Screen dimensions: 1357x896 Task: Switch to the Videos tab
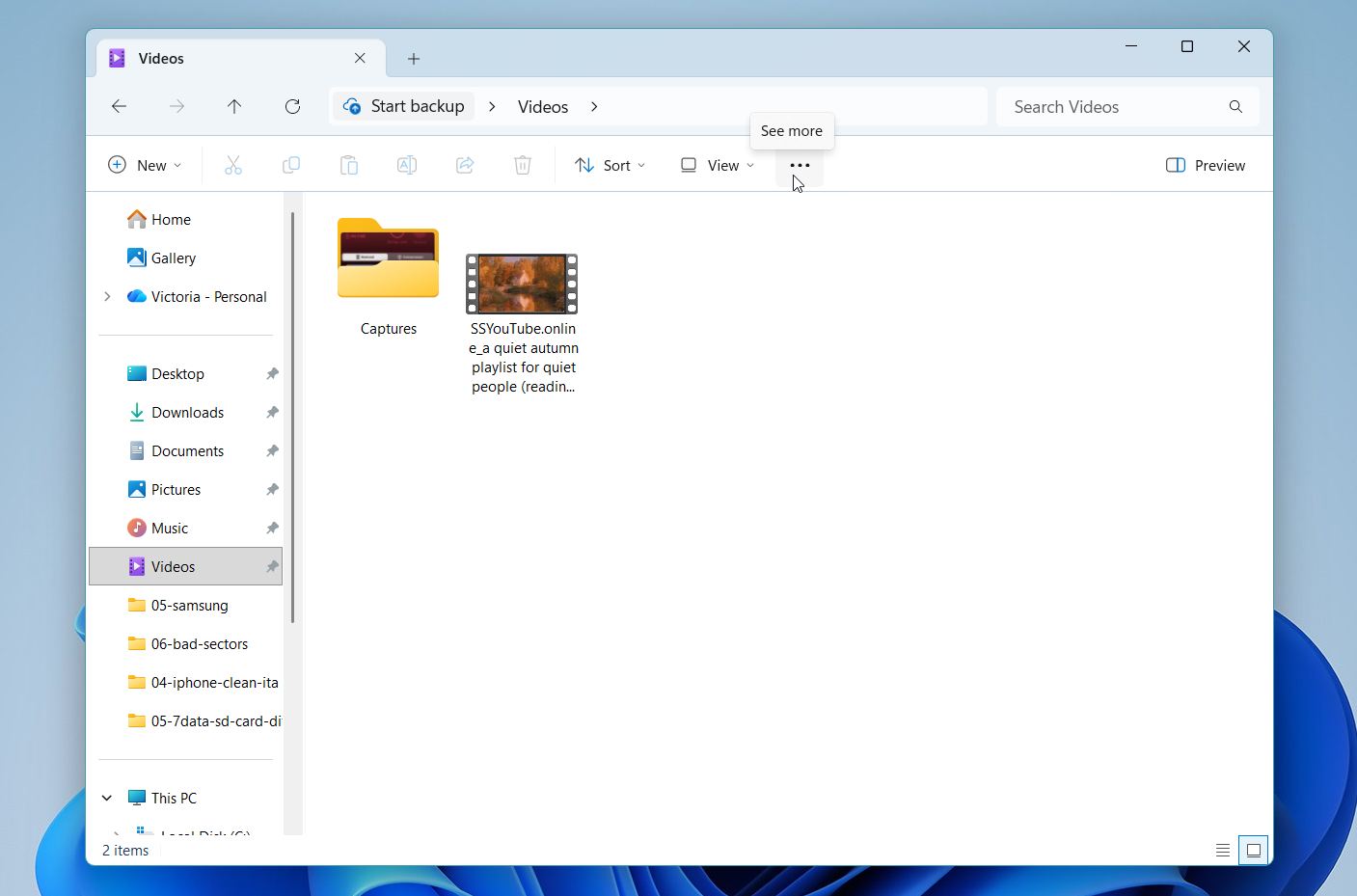point(193,58)
